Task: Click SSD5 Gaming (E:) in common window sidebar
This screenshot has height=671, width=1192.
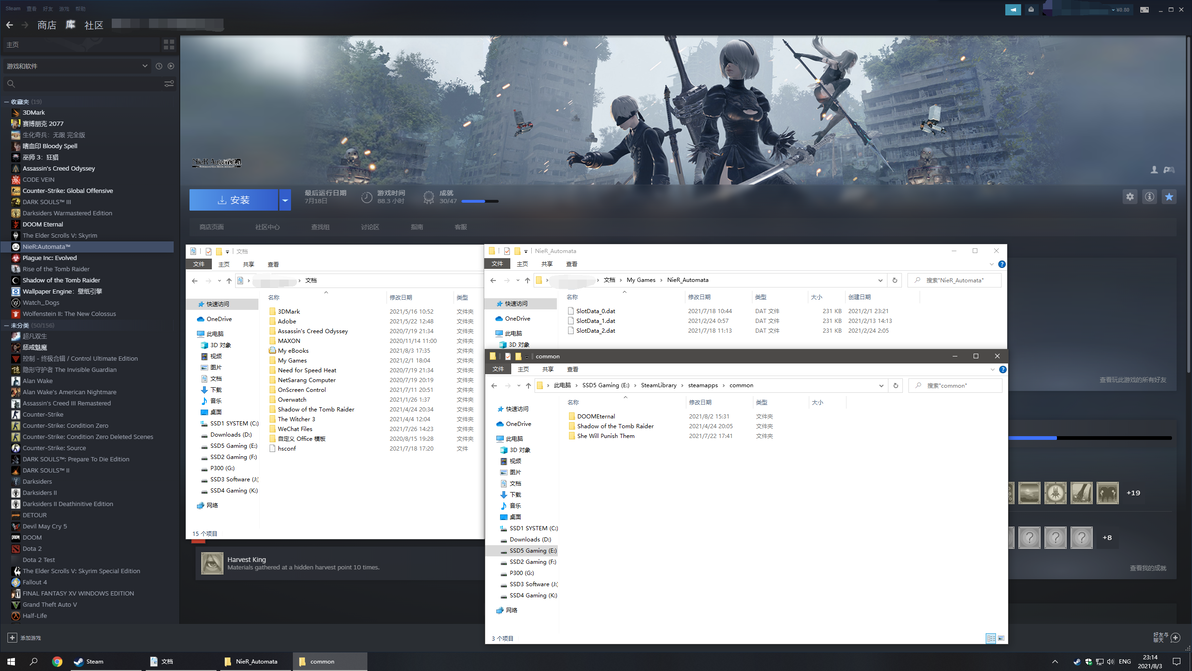Action: [532, 550]
